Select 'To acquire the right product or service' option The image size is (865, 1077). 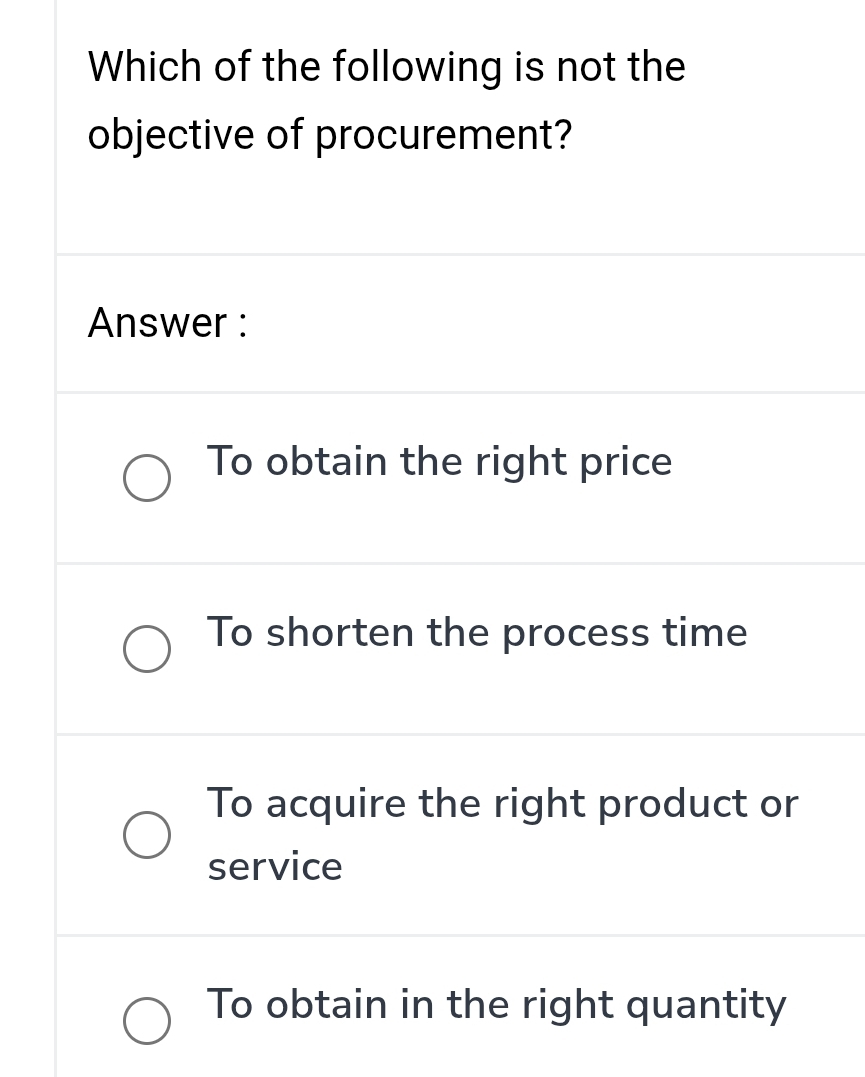(146, 835)
